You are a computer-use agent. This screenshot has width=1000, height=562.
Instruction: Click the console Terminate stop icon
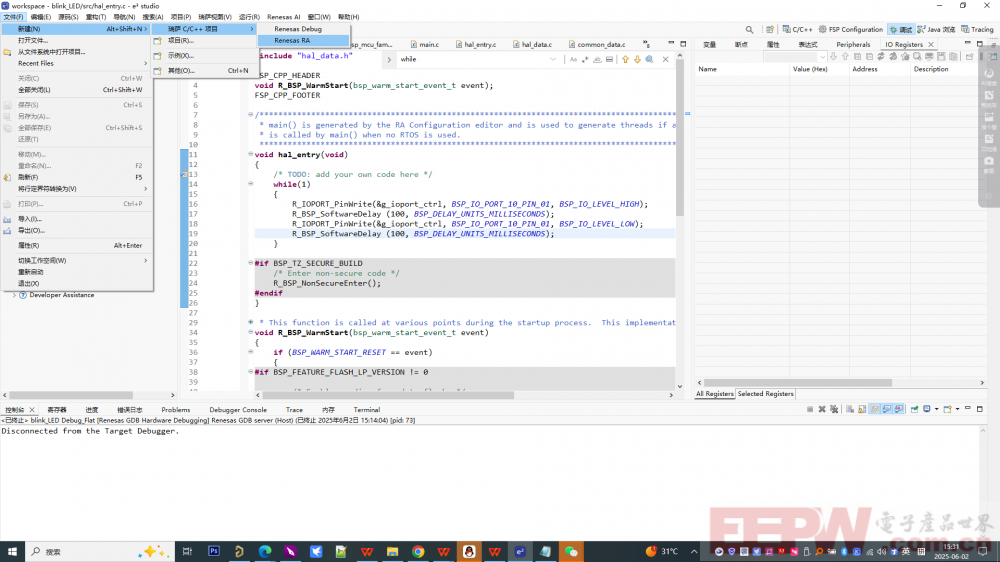tap(810, 410)
